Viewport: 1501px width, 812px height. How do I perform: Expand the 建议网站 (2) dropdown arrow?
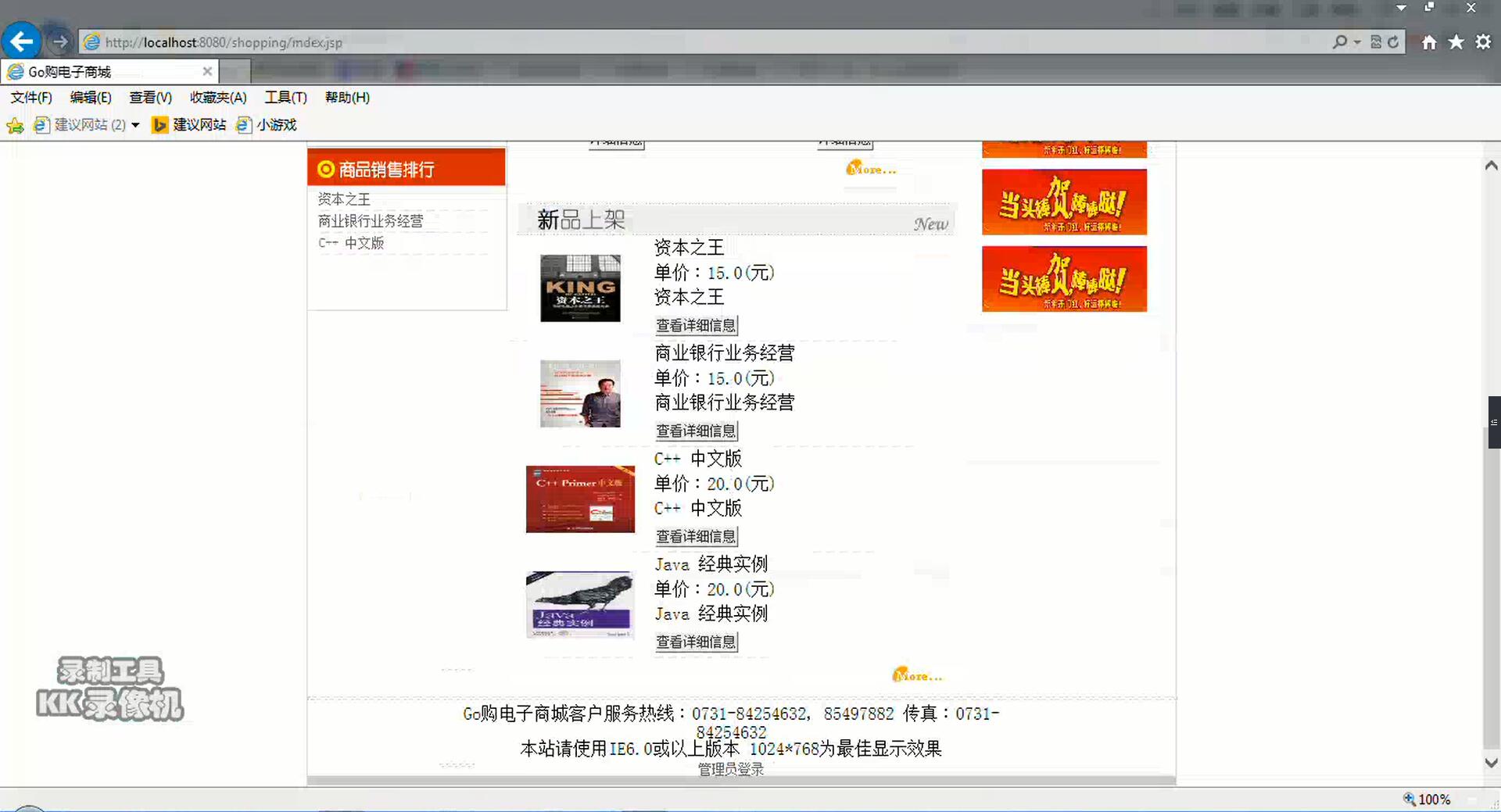[135, 125]
